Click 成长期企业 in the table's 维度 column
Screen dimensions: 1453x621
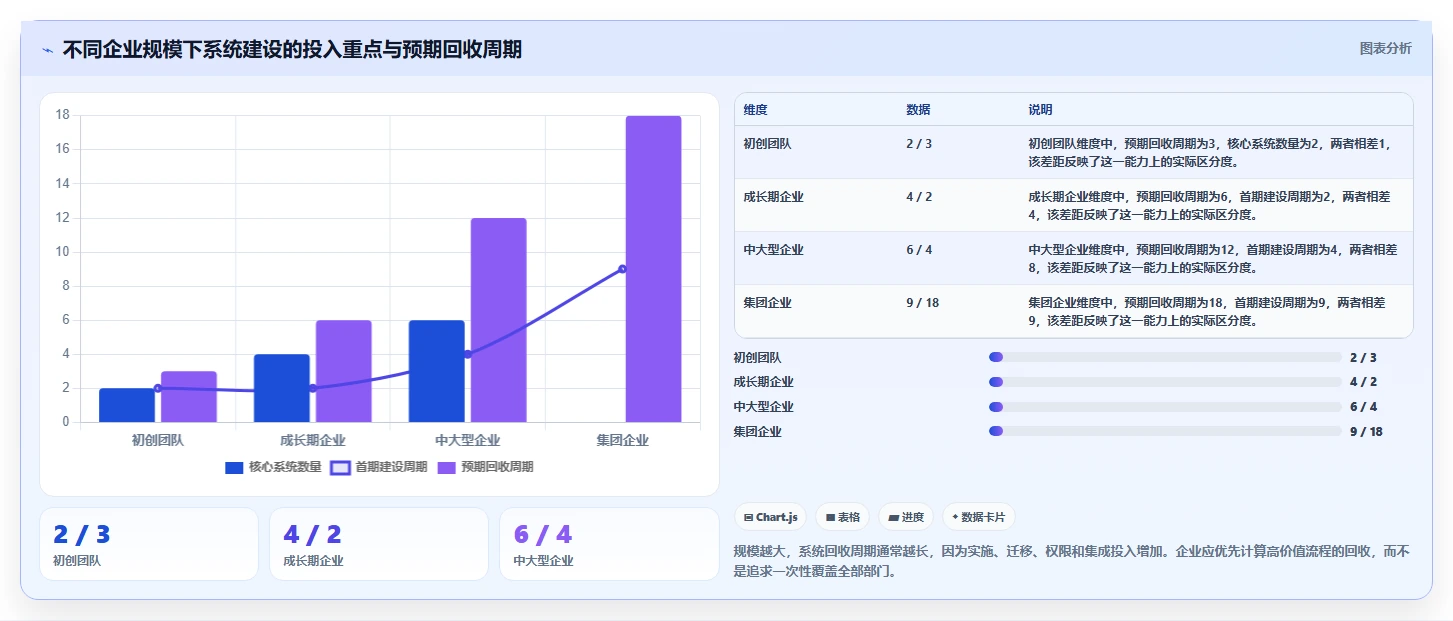[x=773, y=196]
